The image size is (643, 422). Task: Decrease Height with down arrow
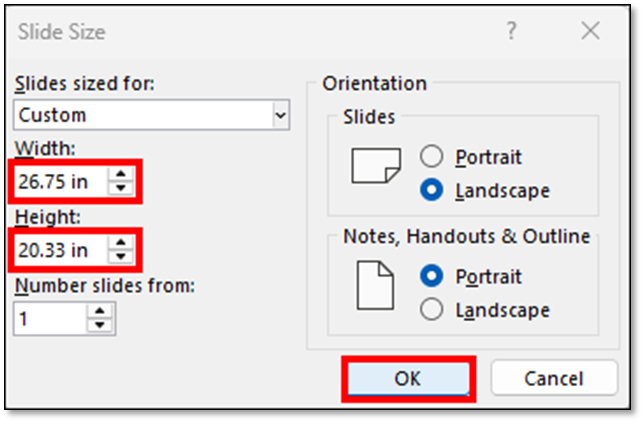click(x=120, y=256)
